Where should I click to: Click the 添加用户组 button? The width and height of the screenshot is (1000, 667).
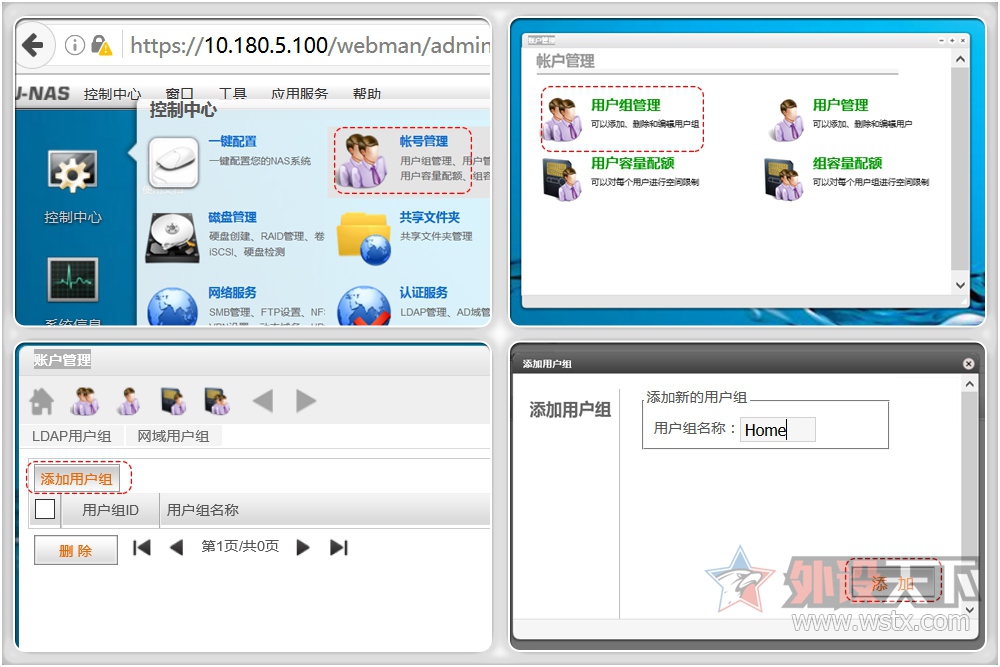[x=77, y=479]
